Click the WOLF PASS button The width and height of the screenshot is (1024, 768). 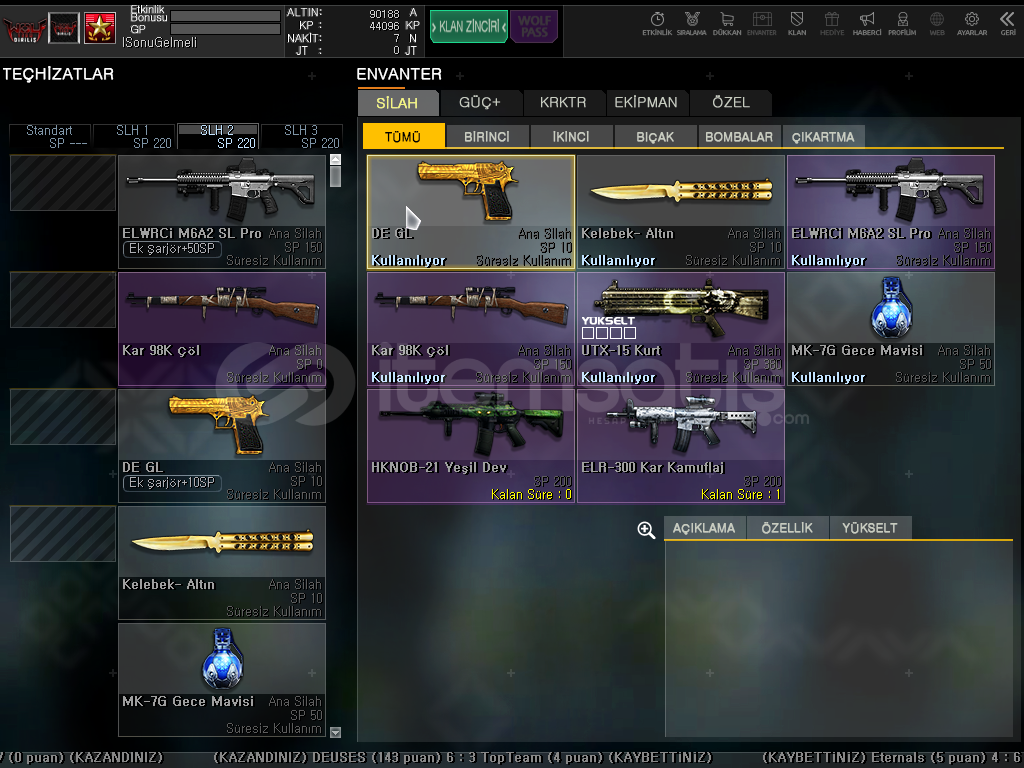click(x=534, y=27)
